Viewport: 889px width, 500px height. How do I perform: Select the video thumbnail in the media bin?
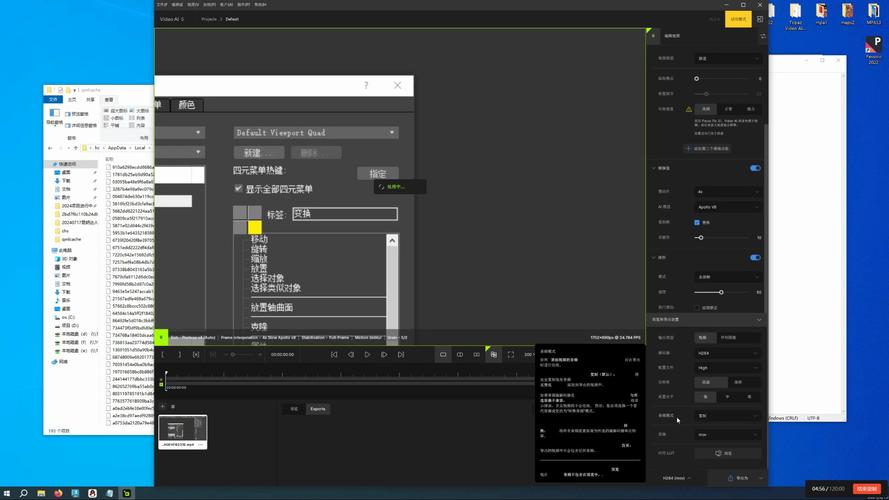[183, 432]
